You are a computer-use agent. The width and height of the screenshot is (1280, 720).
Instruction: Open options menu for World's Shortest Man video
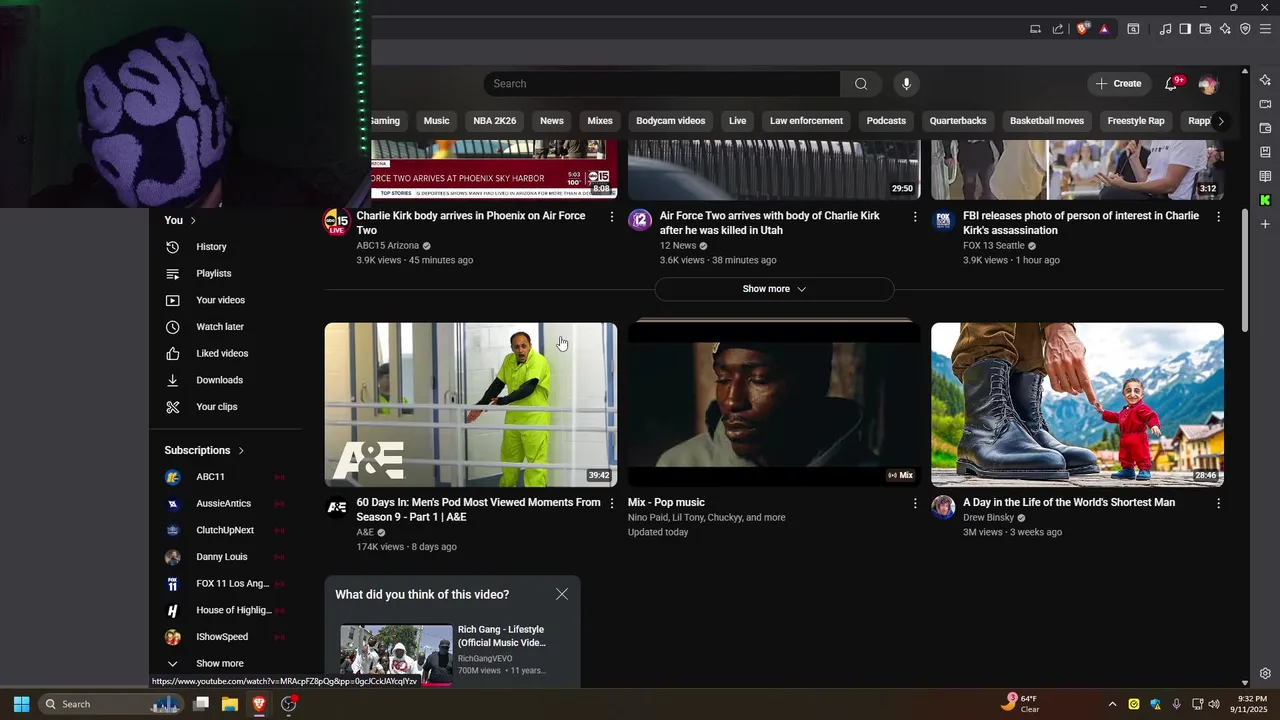coord(1218,504)
